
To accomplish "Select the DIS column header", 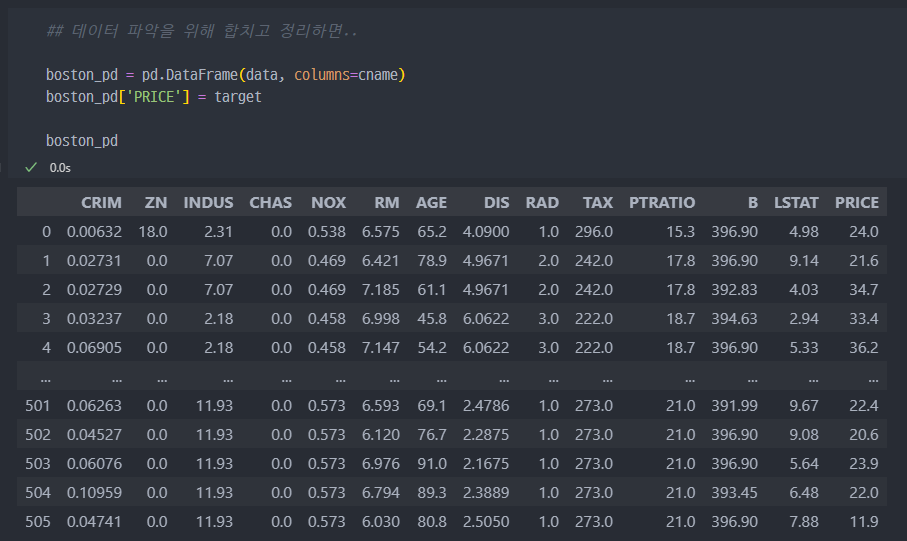I will (x=496, y=203).
